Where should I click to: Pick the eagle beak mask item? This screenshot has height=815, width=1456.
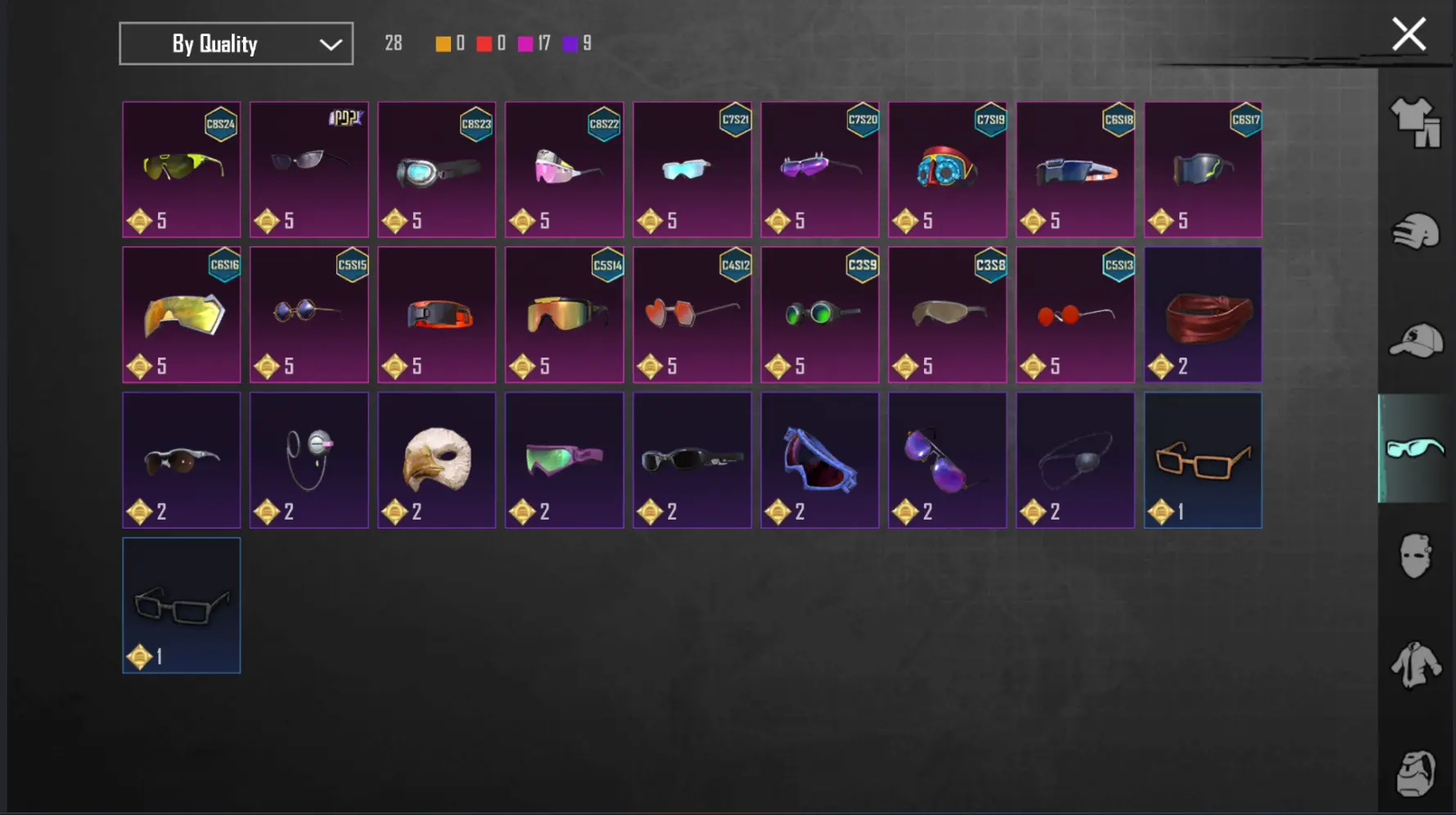click(437, 460)
